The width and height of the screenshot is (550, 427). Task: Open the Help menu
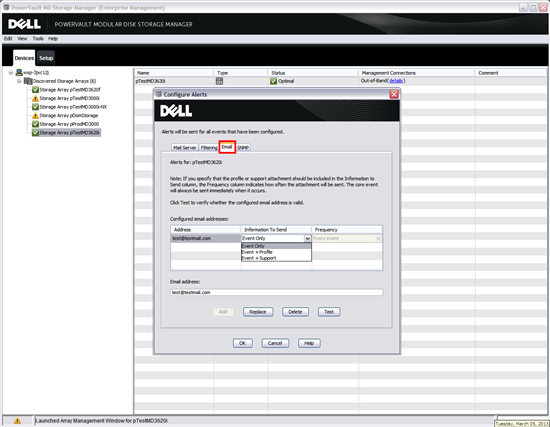click(53, 39)
